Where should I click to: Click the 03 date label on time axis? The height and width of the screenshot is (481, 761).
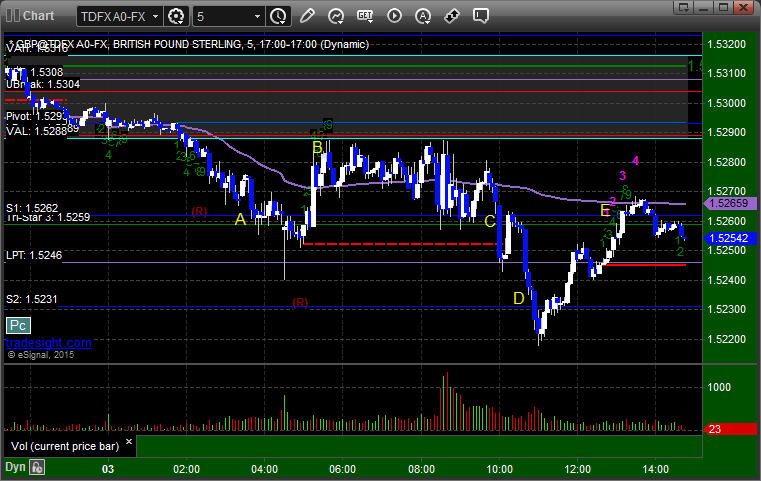pos(108,469)
